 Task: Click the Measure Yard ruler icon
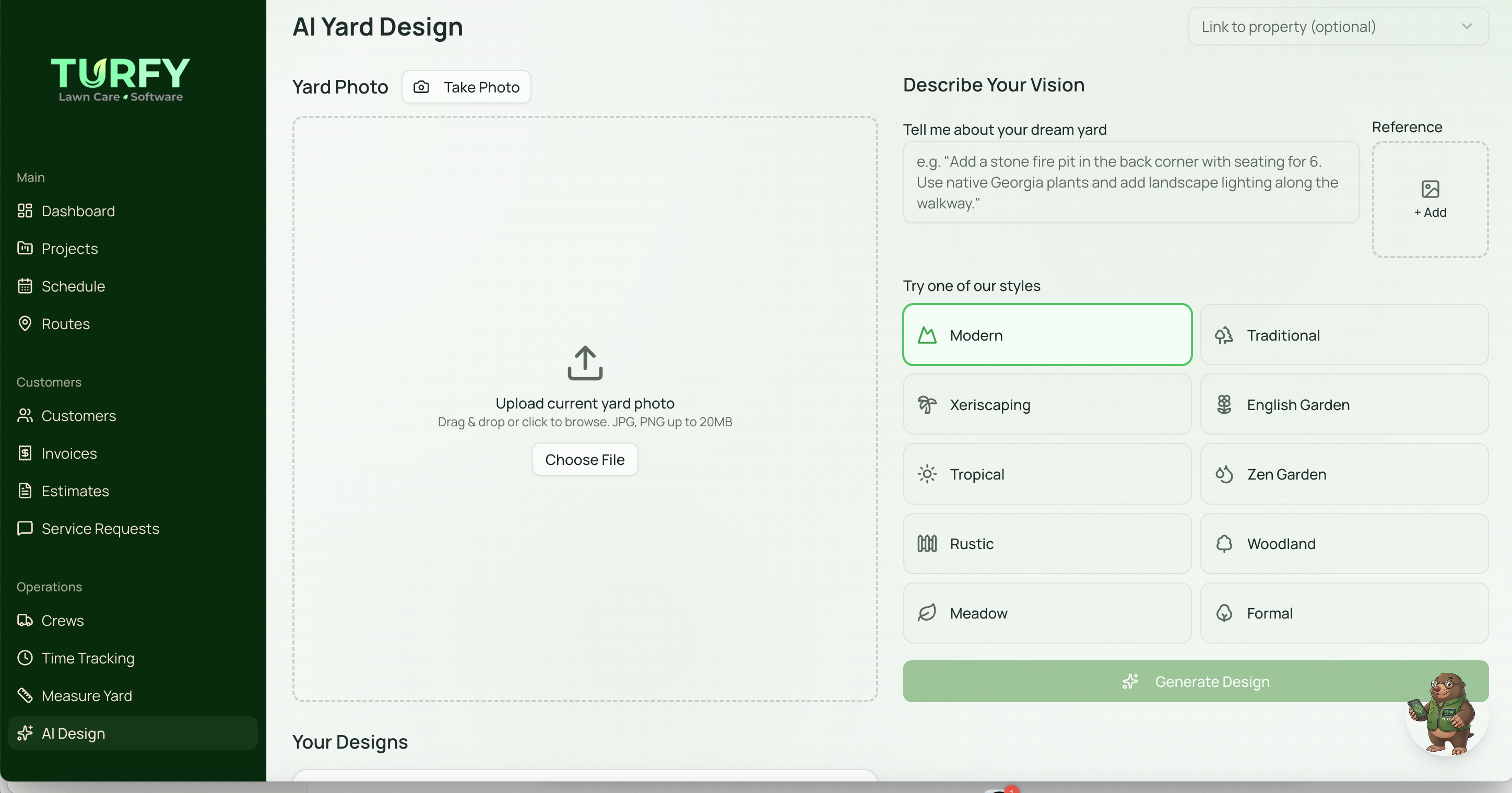[25, 695]
